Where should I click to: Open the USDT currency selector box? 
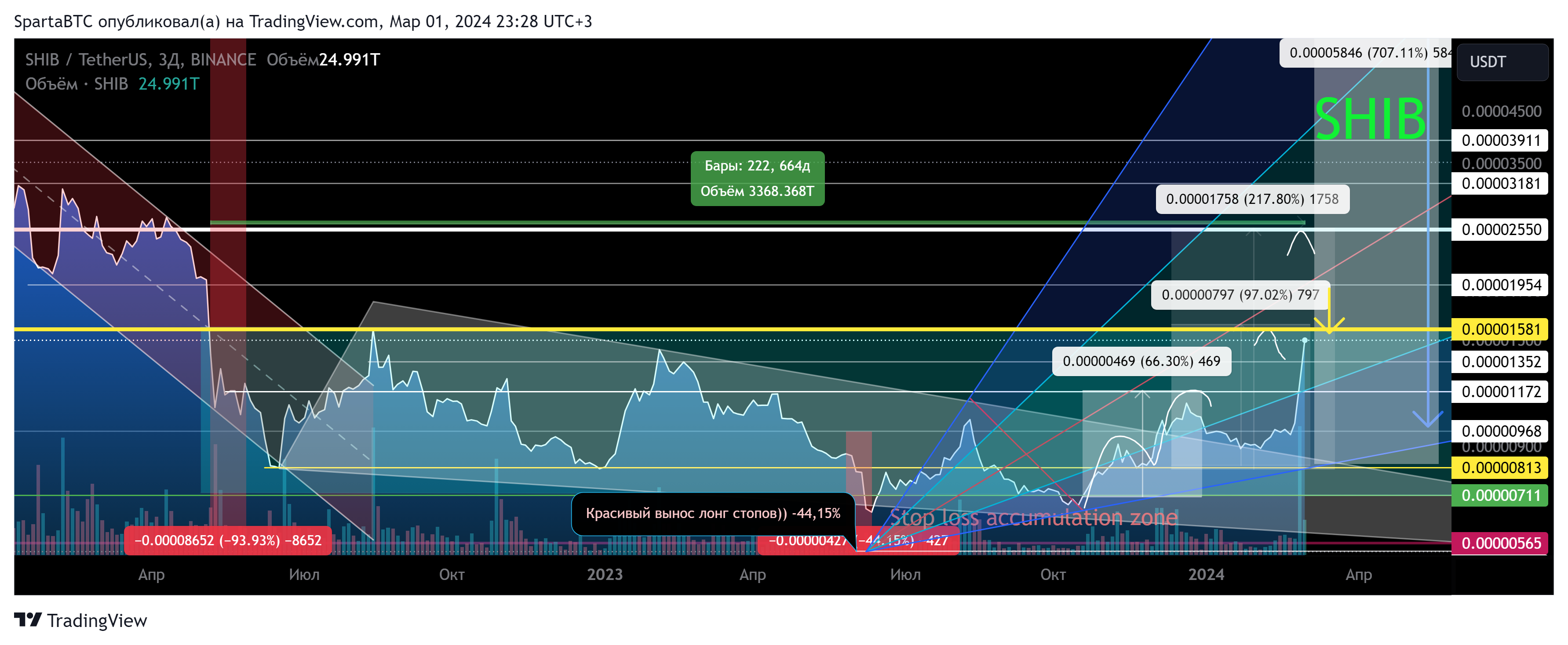point(1502,62)
